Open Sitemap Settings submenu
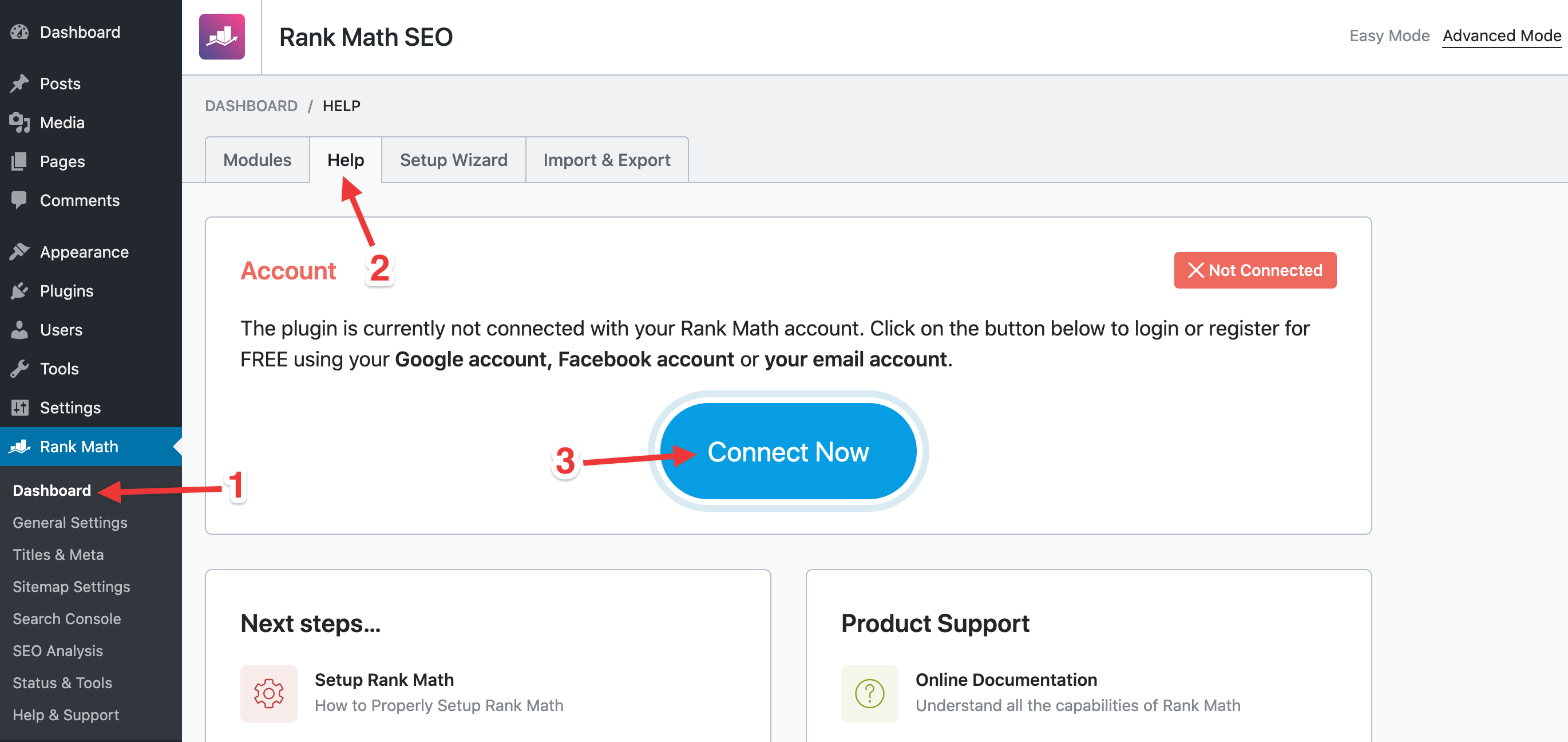Screen dimensions: 1568x742 tap(71, 586)
